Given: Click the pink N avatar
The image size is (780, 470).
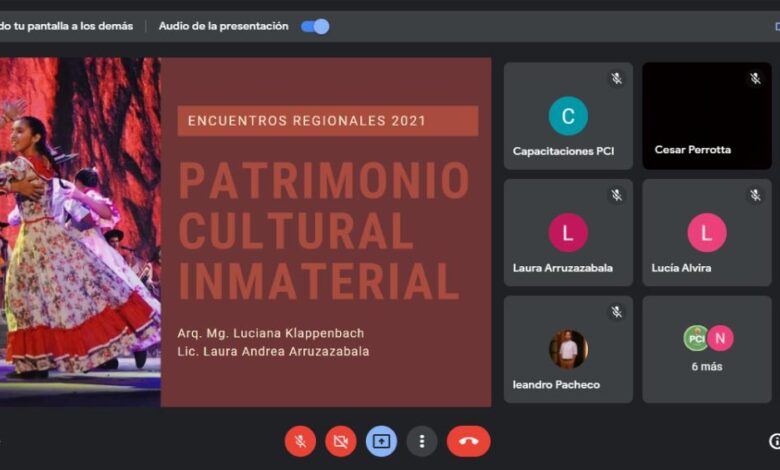Looking at the screenshot, I should click(x=720, y=338).
